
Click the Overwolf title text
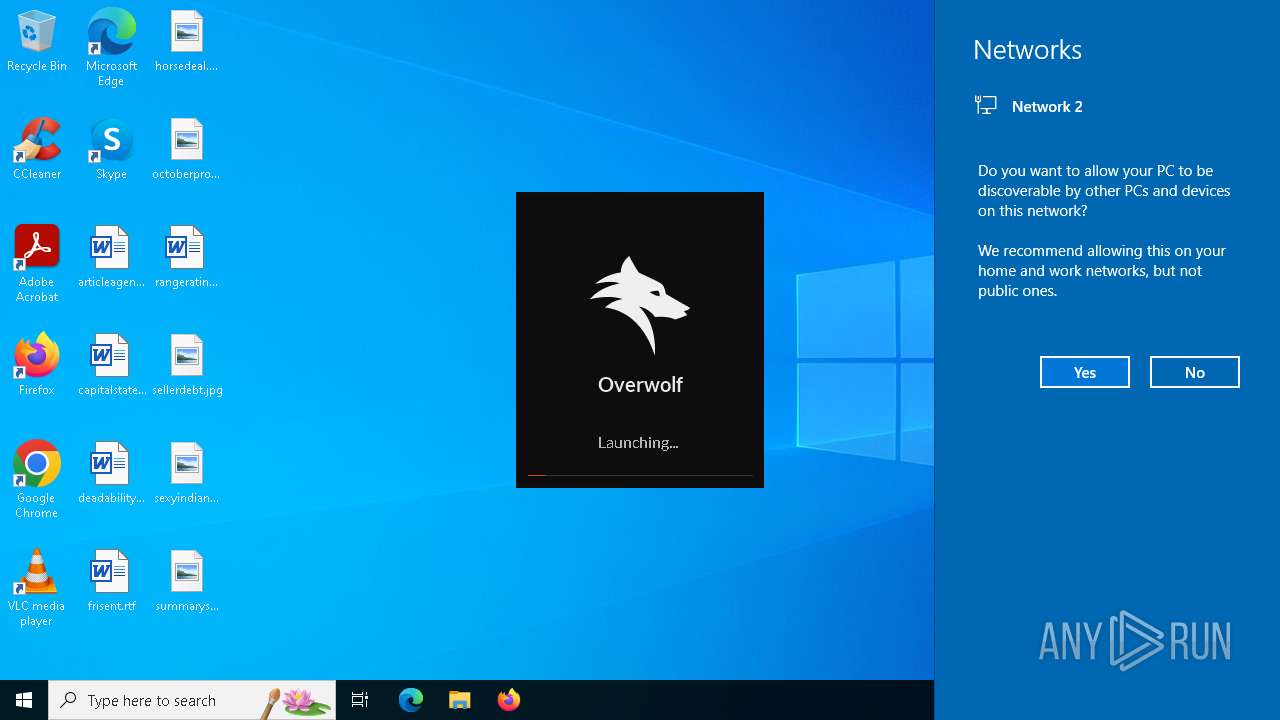(640, 384)
